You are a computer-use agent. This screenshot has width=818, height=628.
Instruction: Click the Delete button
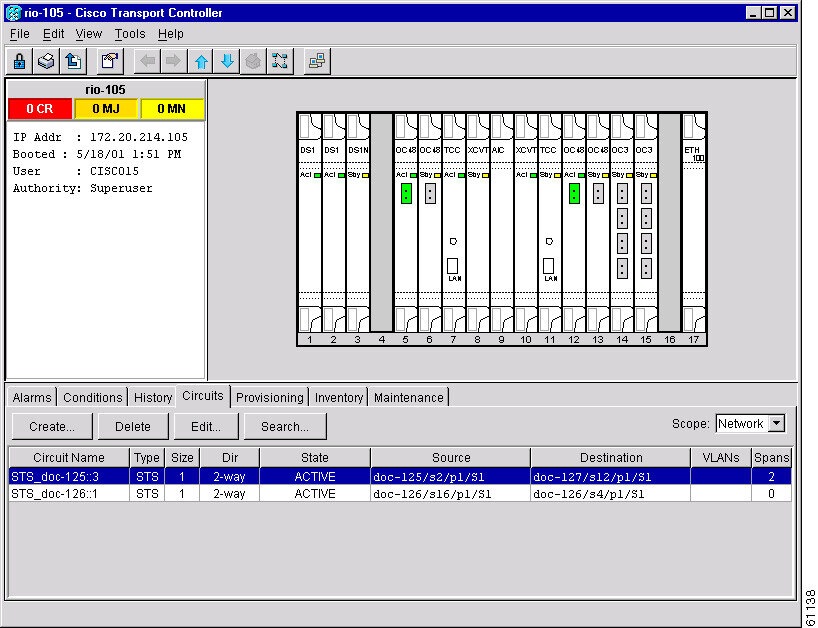[x=133, y=427]
